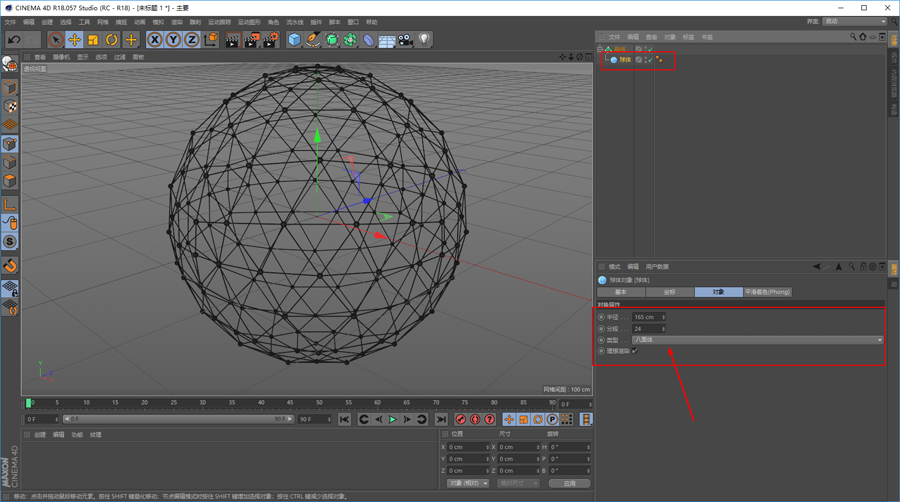The image size is (900, 502).
Task: Click the Render View clapperboard icon
Action: [232, 40]
